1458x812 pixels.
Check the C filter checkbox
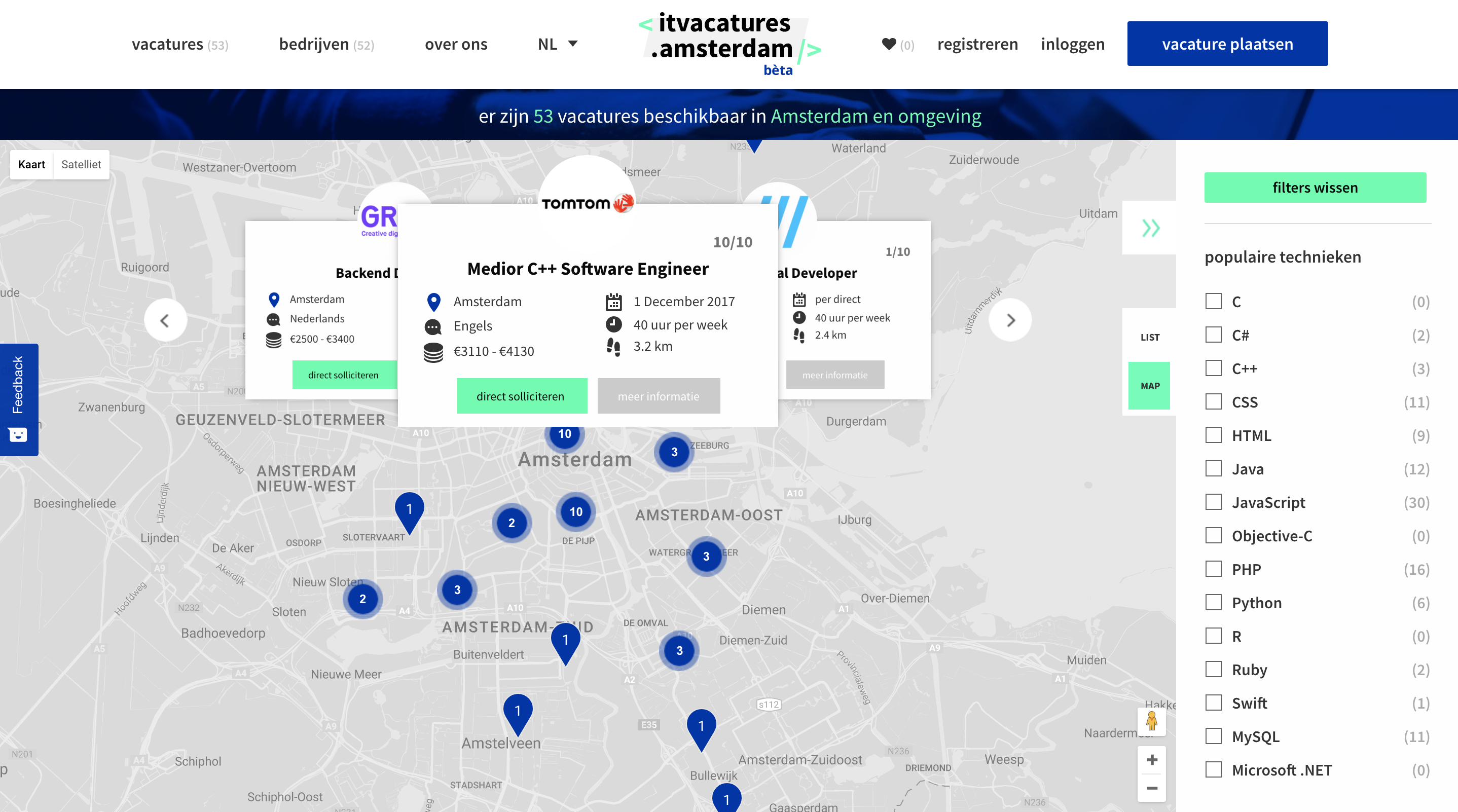point(1213,301)
